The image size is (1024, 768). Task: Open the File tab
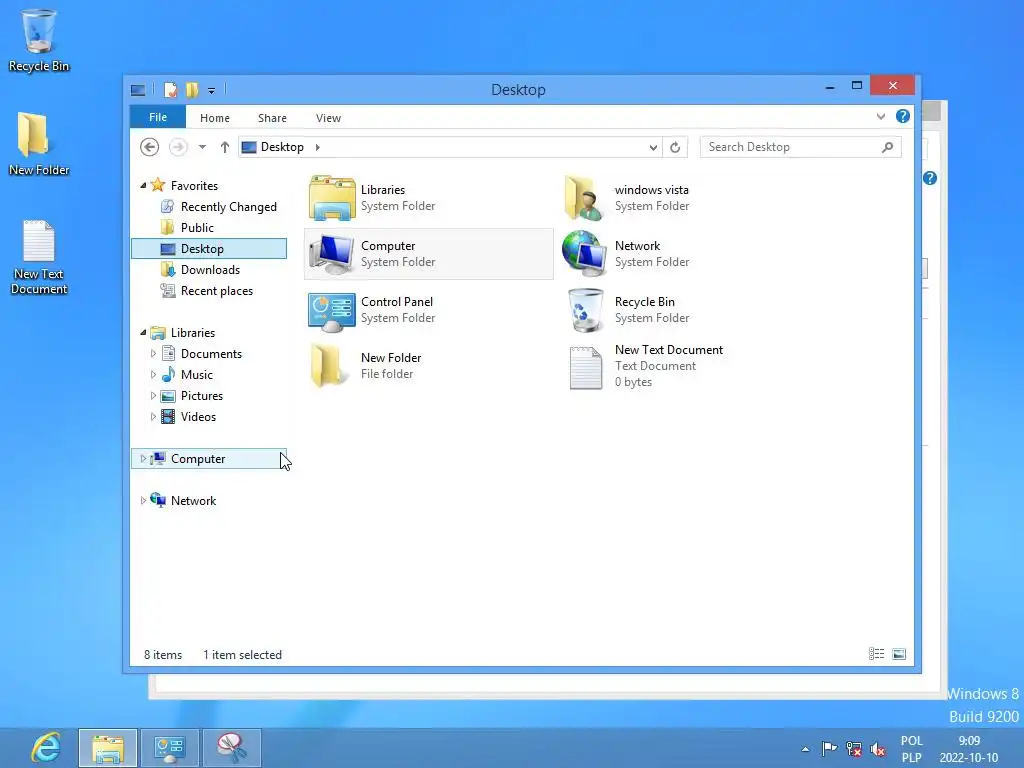(158, 117)
